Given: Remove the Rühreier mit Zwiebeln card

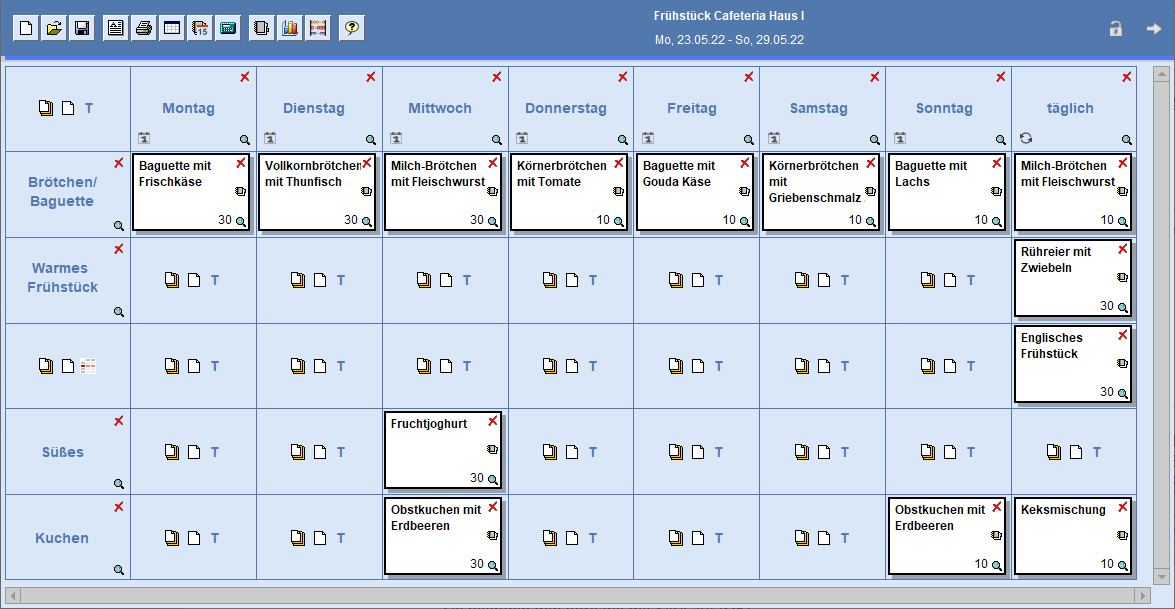Looking at the screenshot, I should point(1123,249).
